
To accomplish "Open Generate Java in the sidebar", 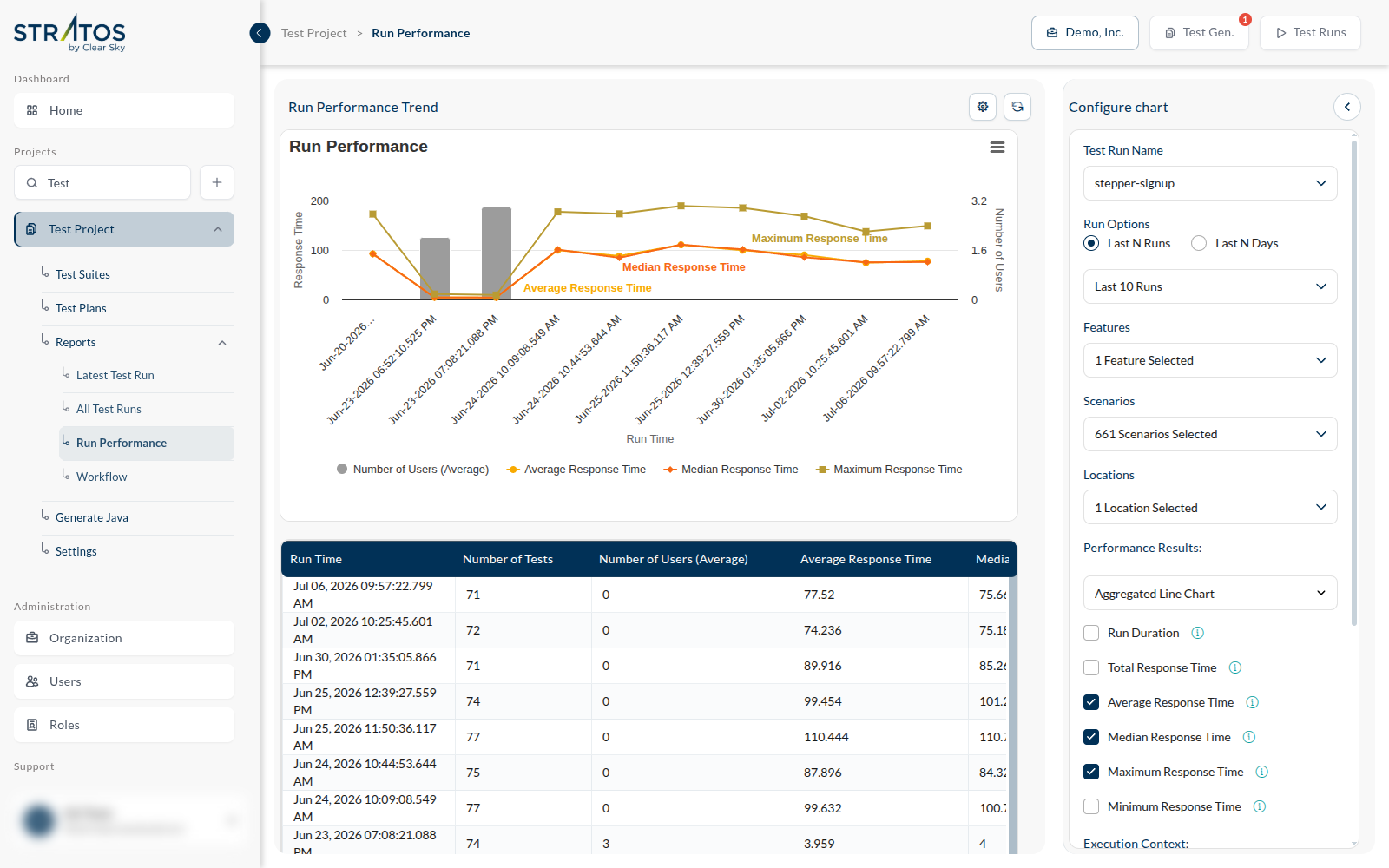I will 92,517.
